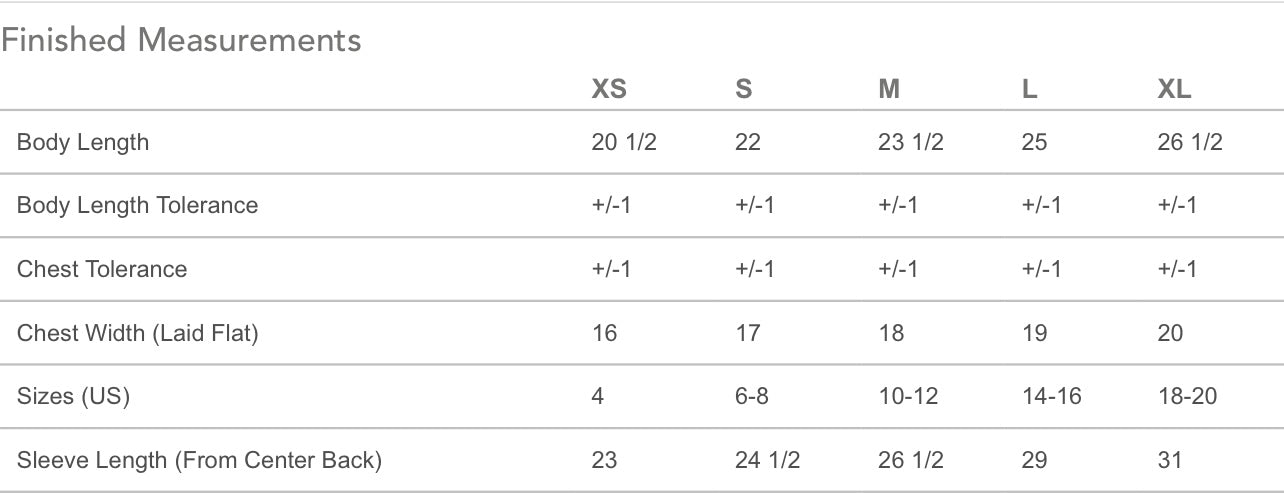Click Sleeve Length (From Center Back) label
The width and height of the screenshot is (1284, 493).
[x=199, y=460]
